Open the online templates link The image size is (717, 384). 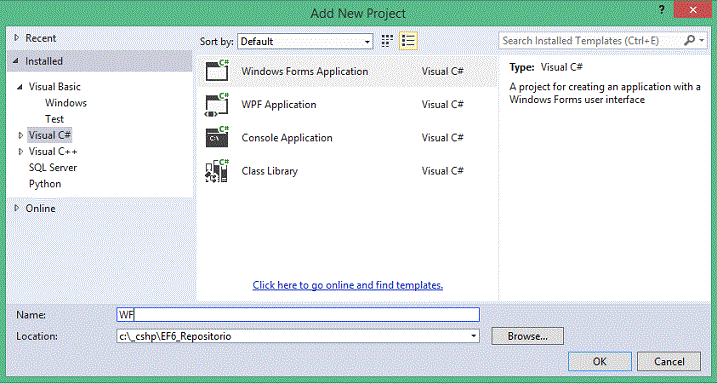click(348, 285)
